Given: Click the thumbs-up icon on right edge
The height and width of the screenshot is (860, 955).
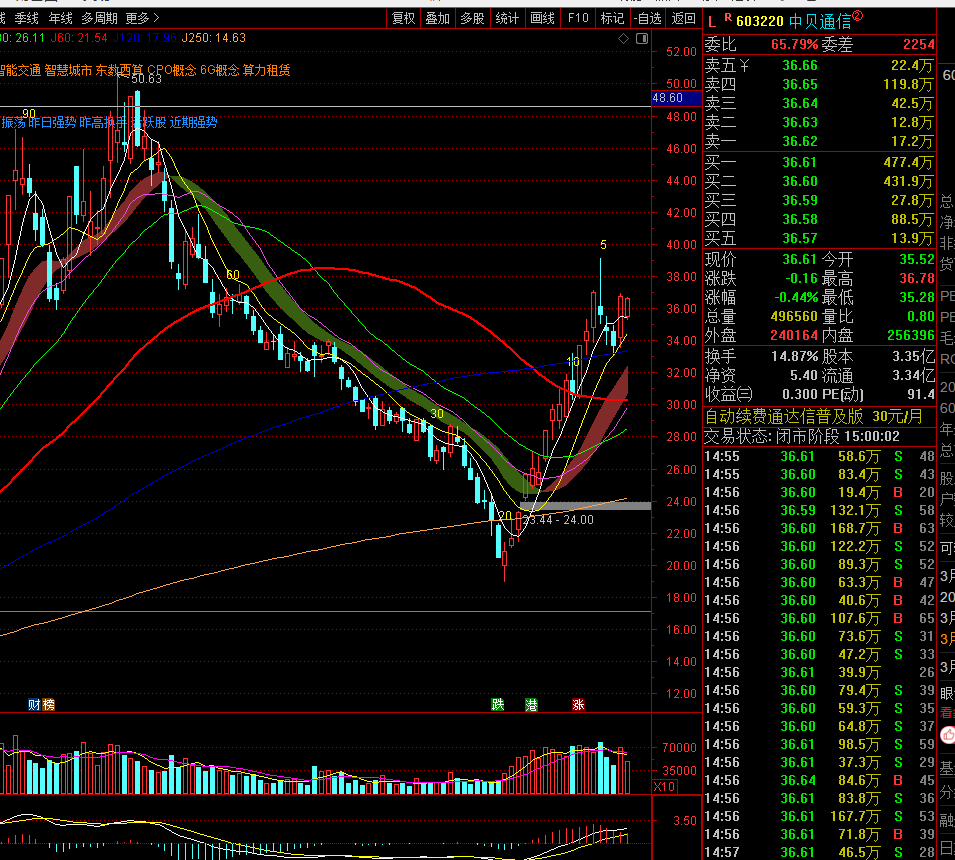Looking at the screenshot, I should 948,735.
